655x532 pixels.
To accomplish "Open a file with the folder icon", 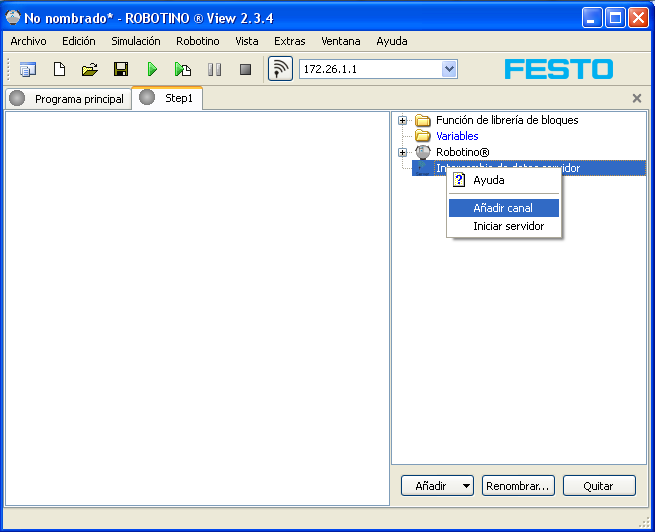I will pyautogui.click(x=90, y=69).
